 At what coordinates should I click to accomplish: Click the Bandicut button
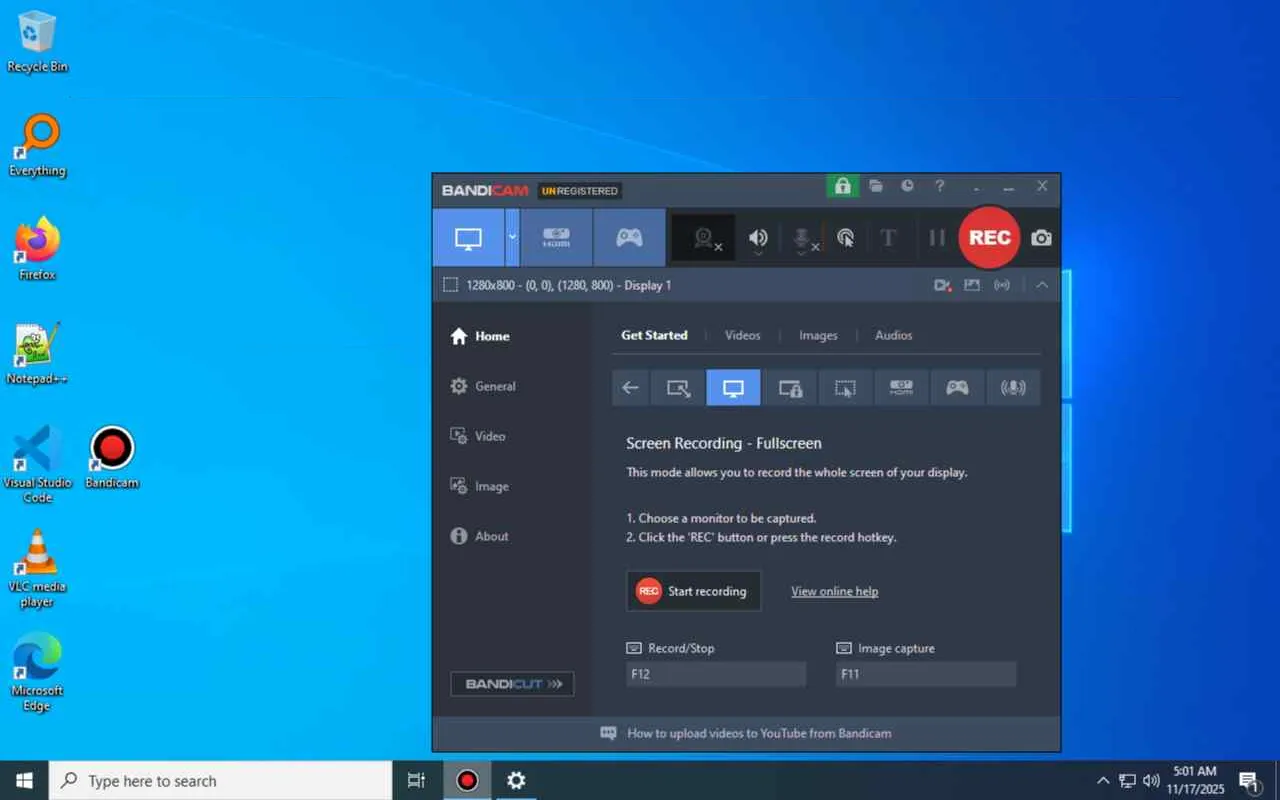pos(512,684)
